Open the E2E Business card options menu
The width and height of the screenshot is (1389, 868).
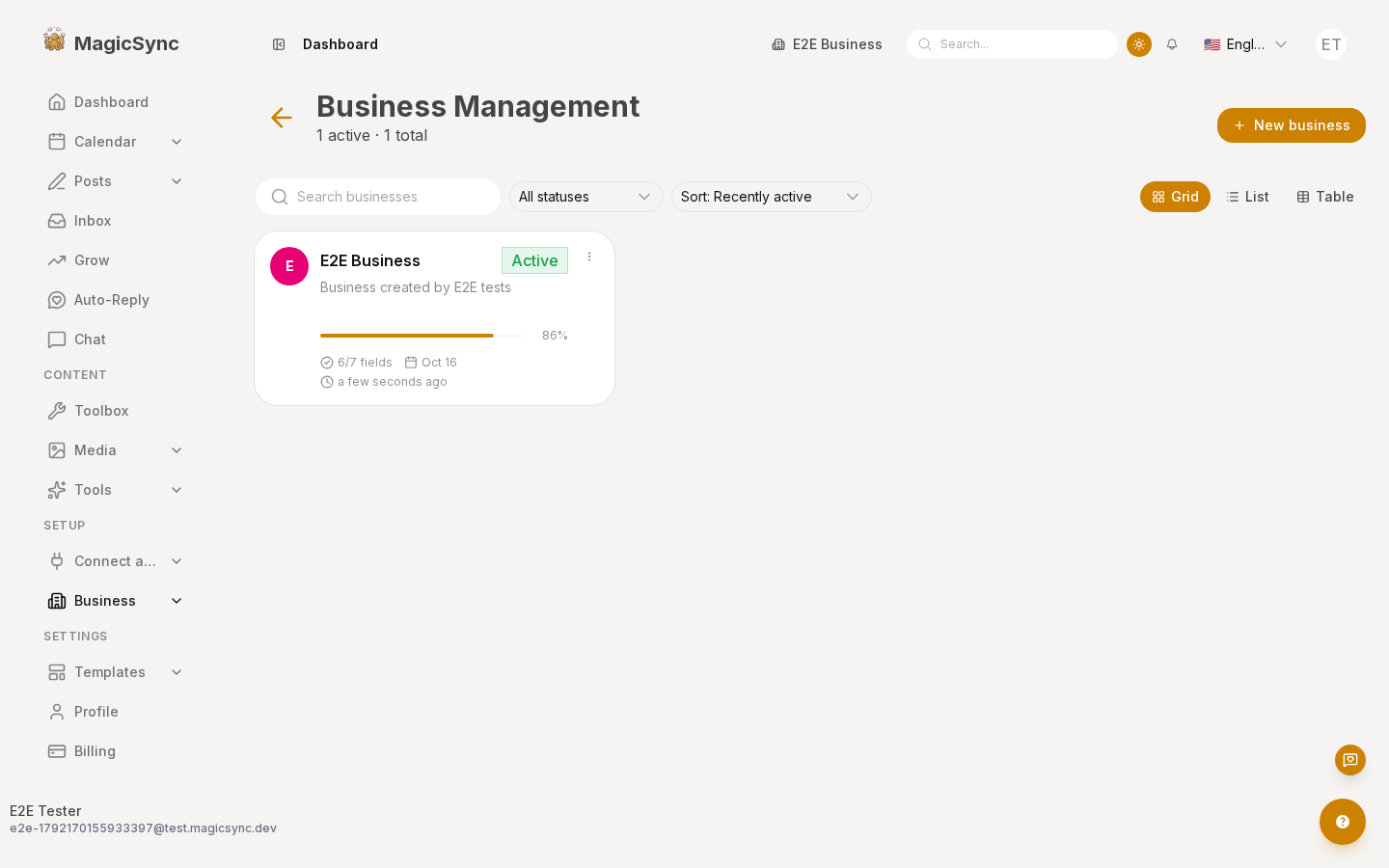click(x=589, y=257)
